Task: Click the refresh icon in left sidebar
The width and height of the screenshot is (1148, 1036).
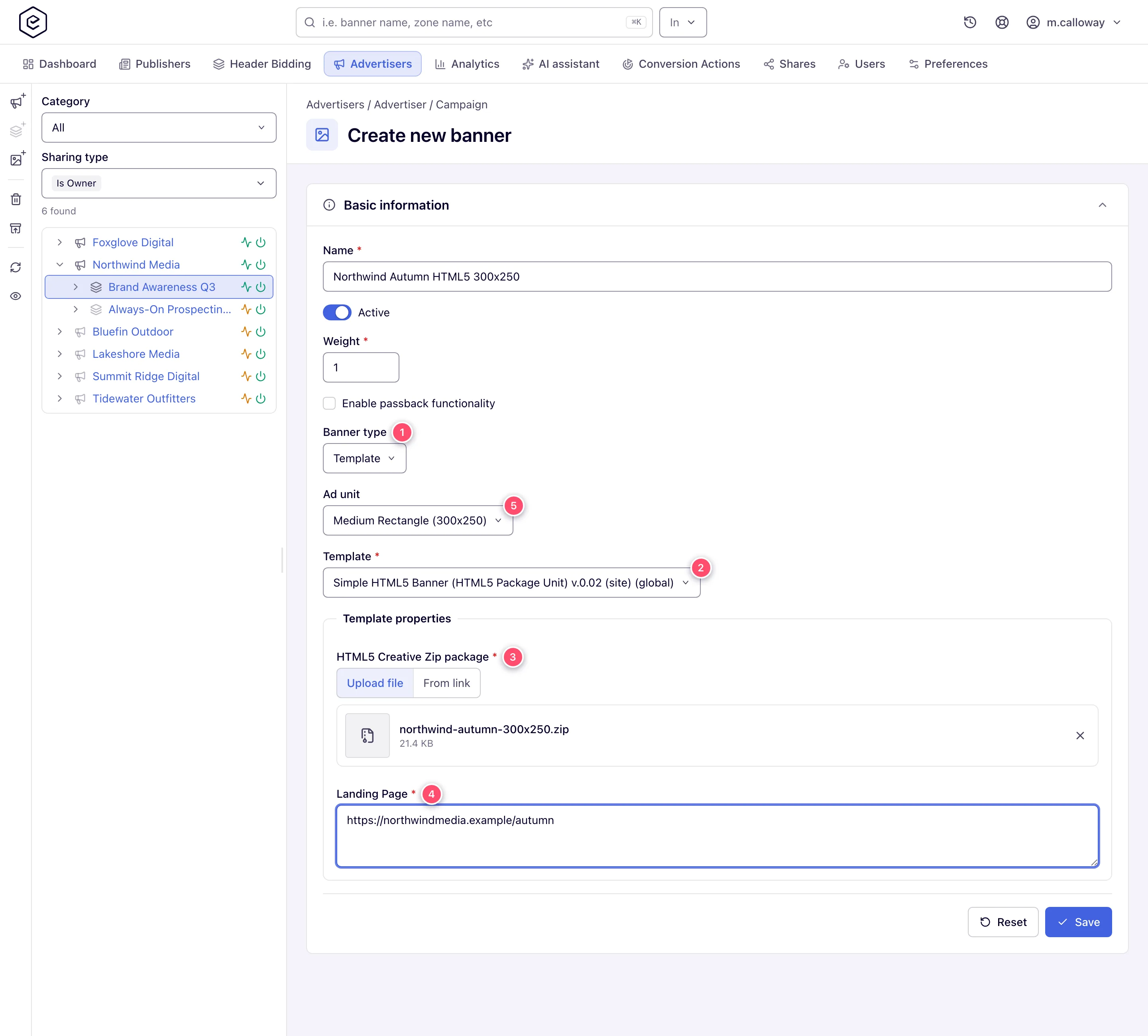Action: click(16, 267)
